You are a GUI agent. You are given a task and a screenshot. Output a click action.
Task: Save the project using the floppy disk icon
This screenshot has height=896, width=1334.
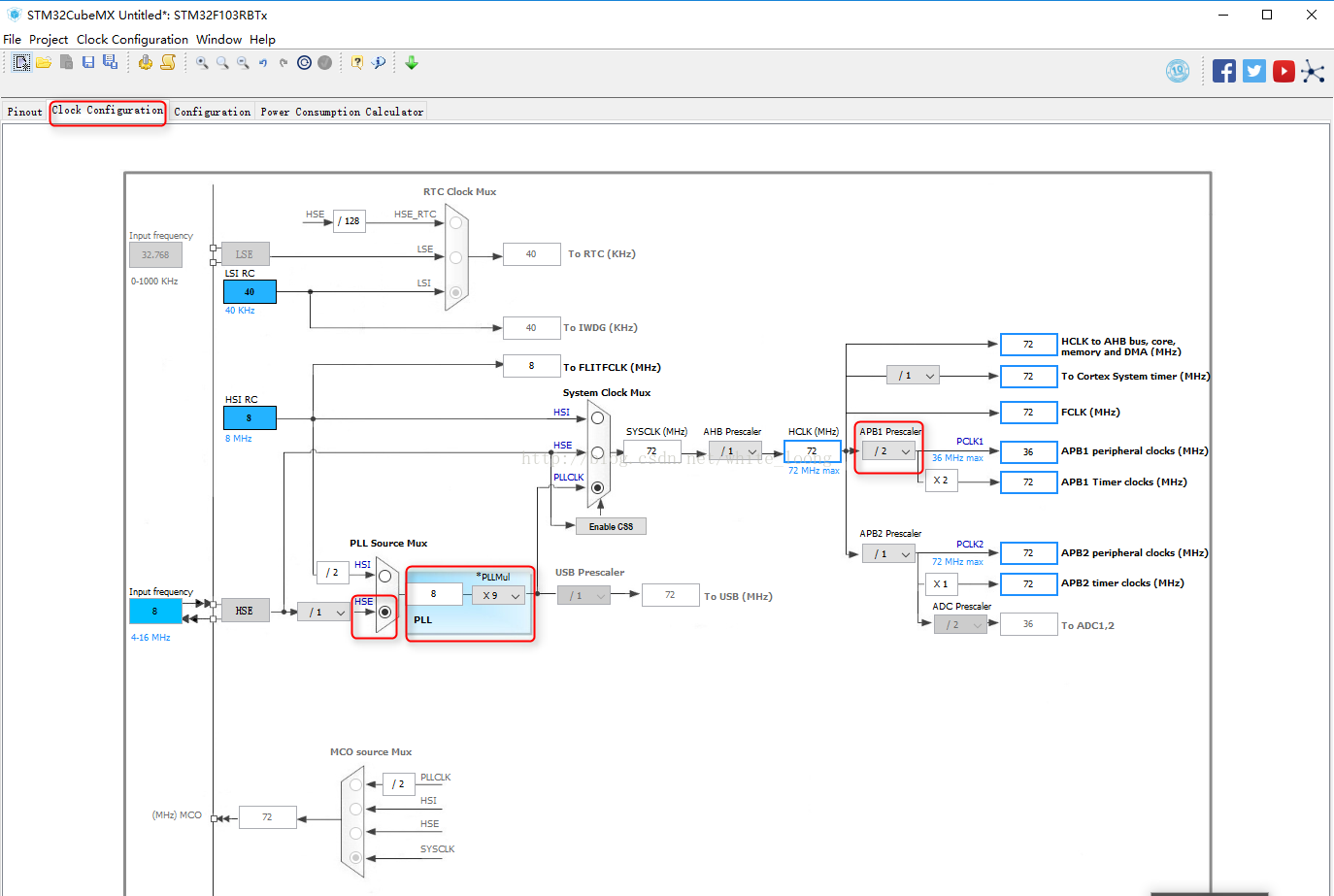(88, 63)
